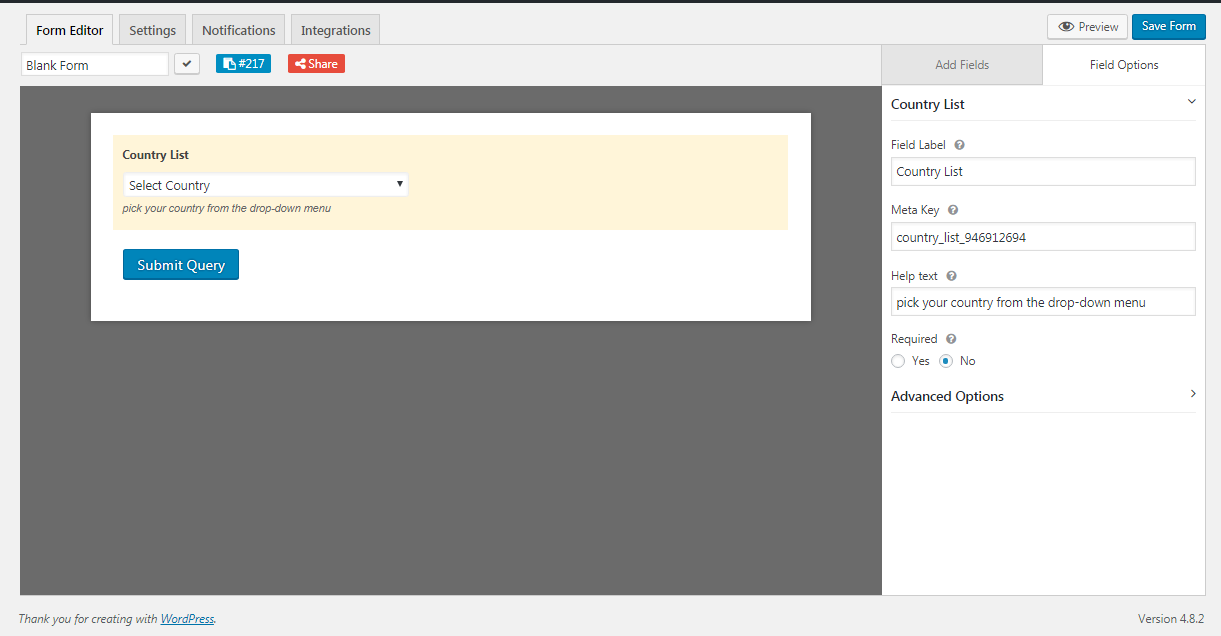Image resolution: width=1221 pixels, height=636 pixels.
Task: Click the Meta Key question mark icon
Action: (x=952, y=209)
